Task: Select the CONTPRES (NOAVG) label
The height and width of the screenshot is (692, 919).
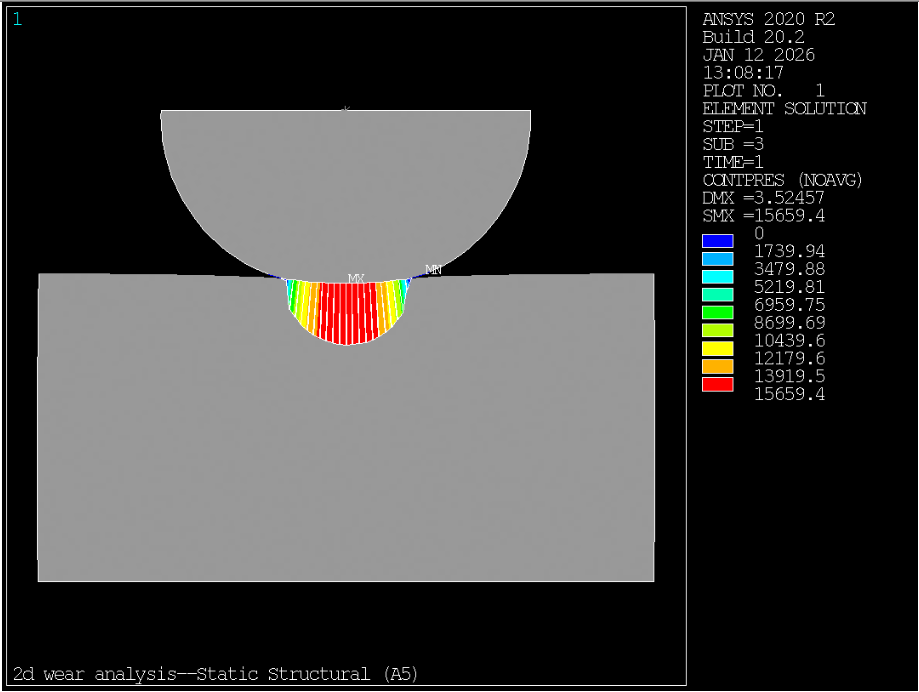Action: (x=782, y=180)
